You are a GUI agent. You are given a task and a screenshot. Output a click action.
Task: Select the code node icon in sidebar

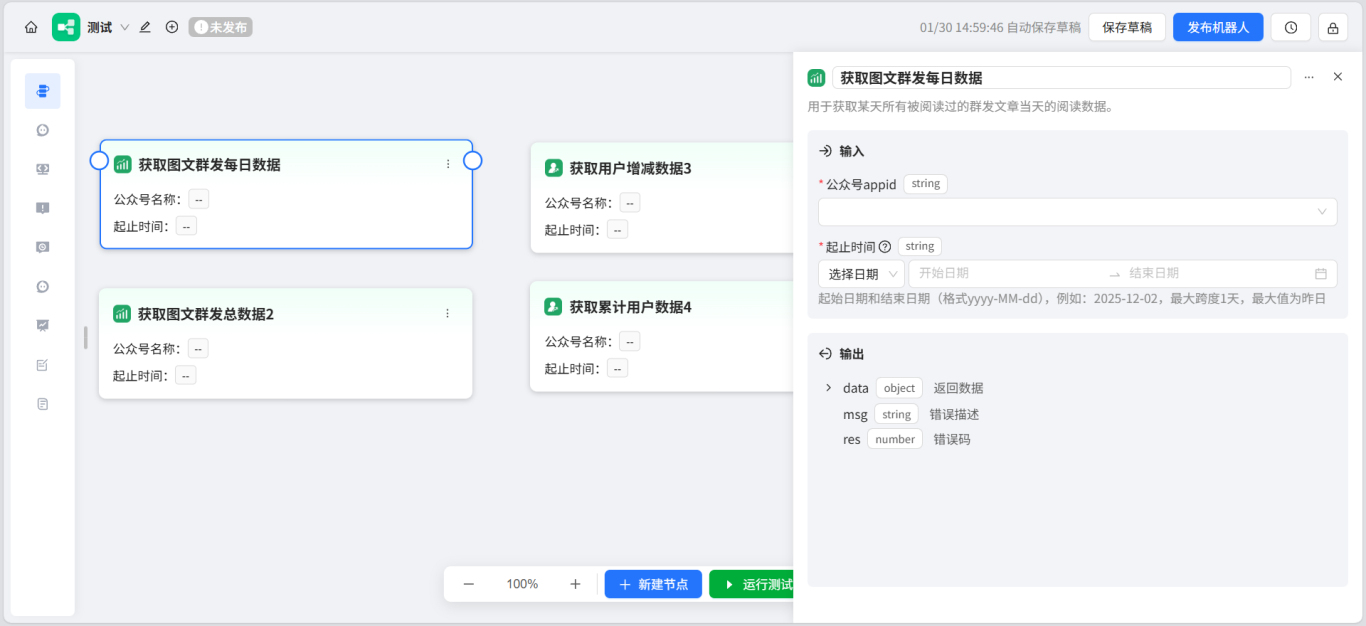point(41,168)
